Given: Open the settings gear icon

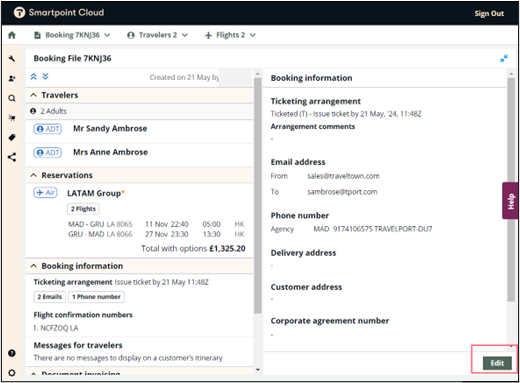Looking at the screenshot, I should (12, 373).
